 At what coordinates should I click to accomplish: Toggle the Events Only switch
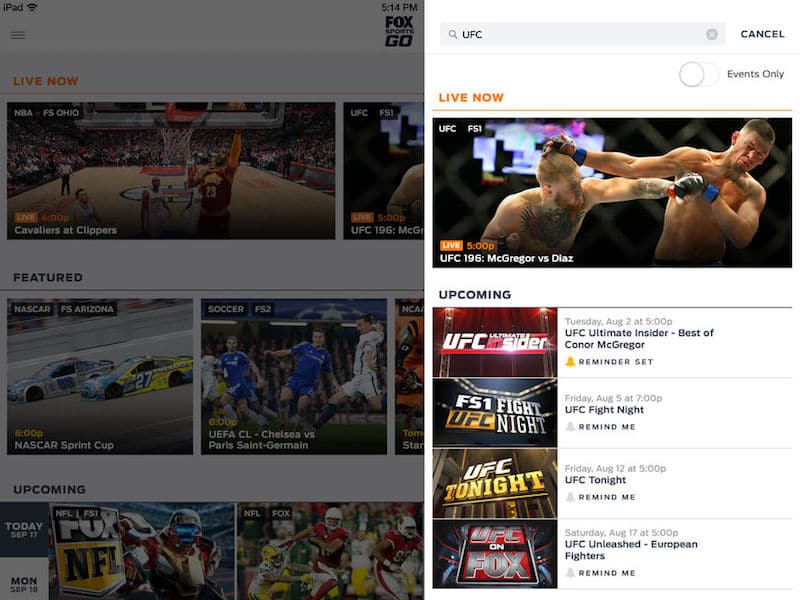coord(698,74)
